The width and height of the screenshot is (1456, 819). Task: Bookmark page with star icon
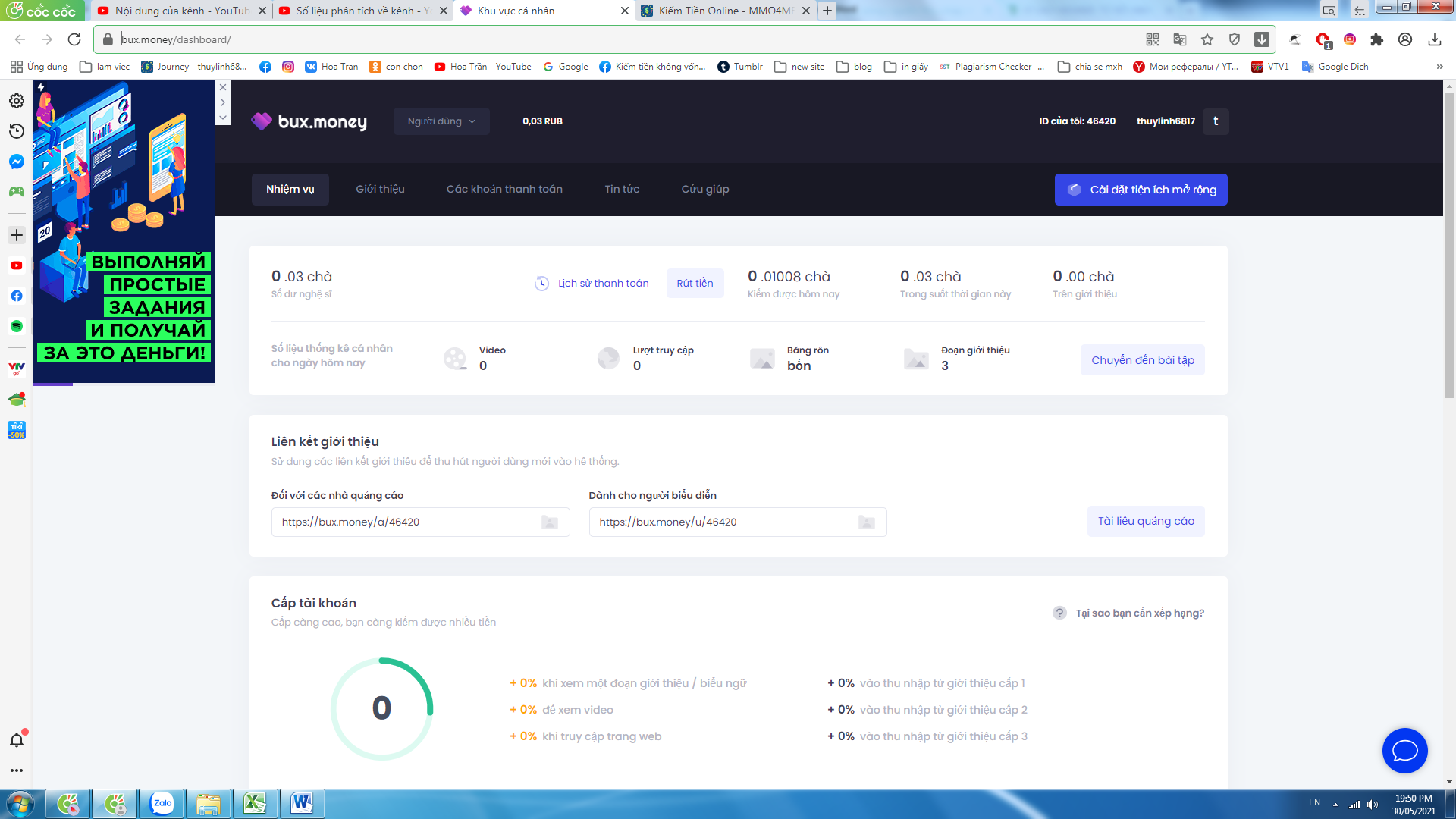pyautogui.click(x=1207, y=39)
